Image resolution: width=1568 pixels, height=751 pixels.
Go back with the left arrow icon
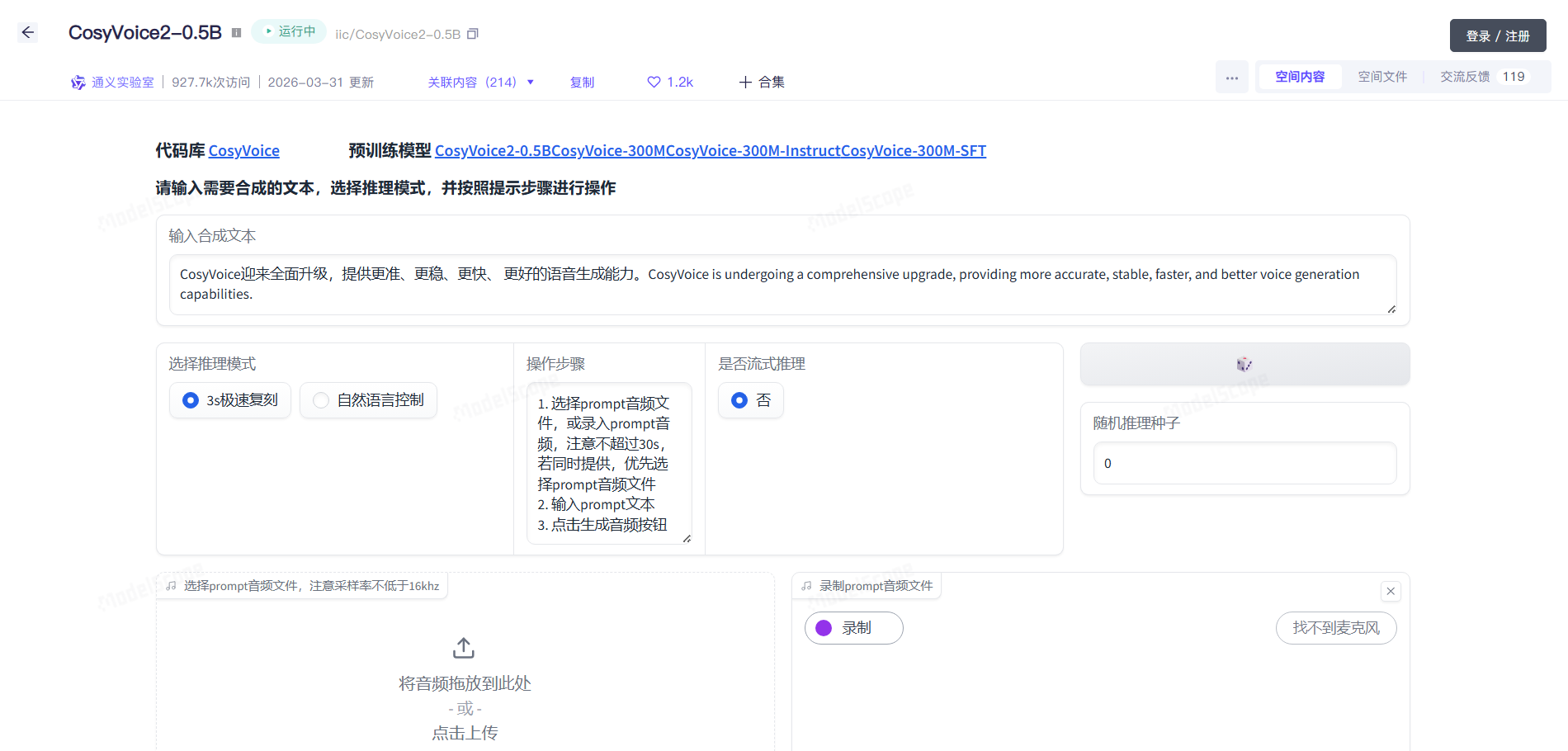point(28,32)
